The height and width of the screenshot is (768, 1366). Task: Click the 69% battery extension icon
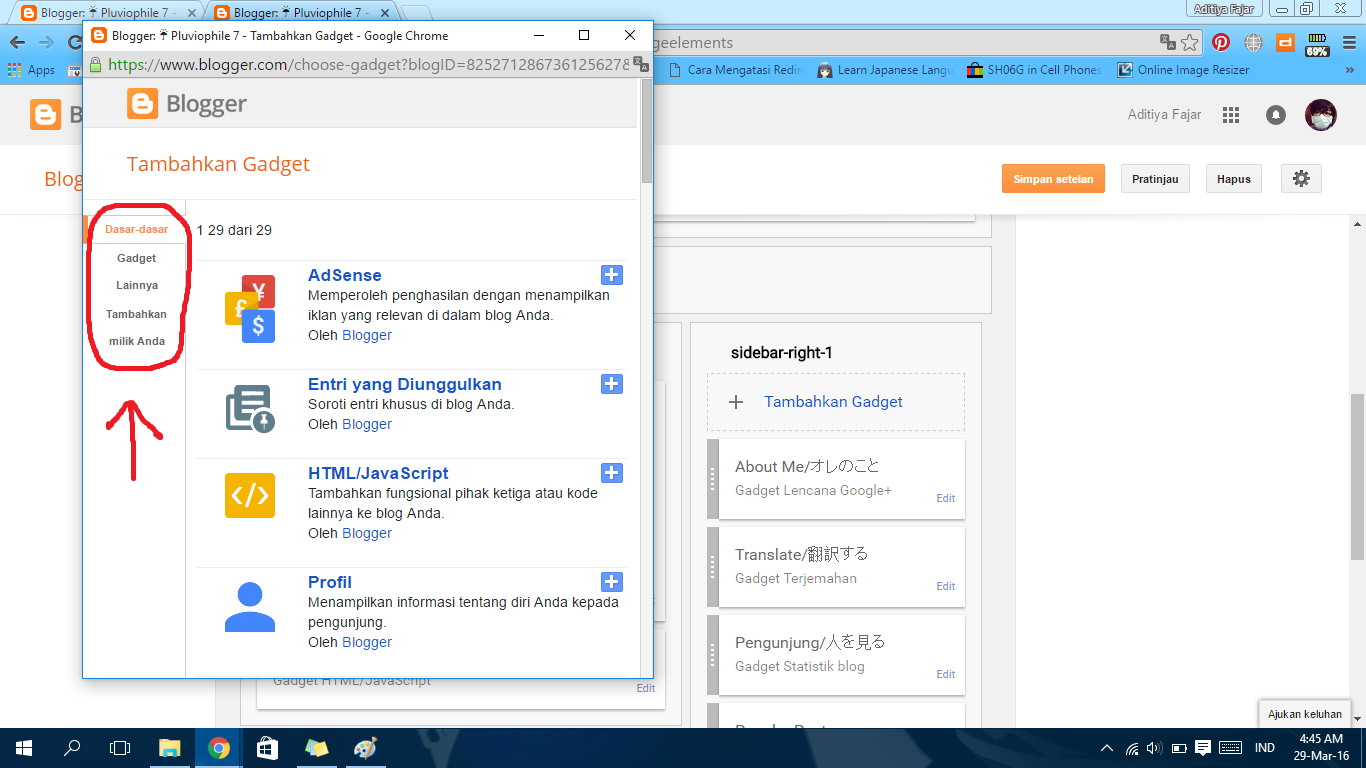[1317, 44]
